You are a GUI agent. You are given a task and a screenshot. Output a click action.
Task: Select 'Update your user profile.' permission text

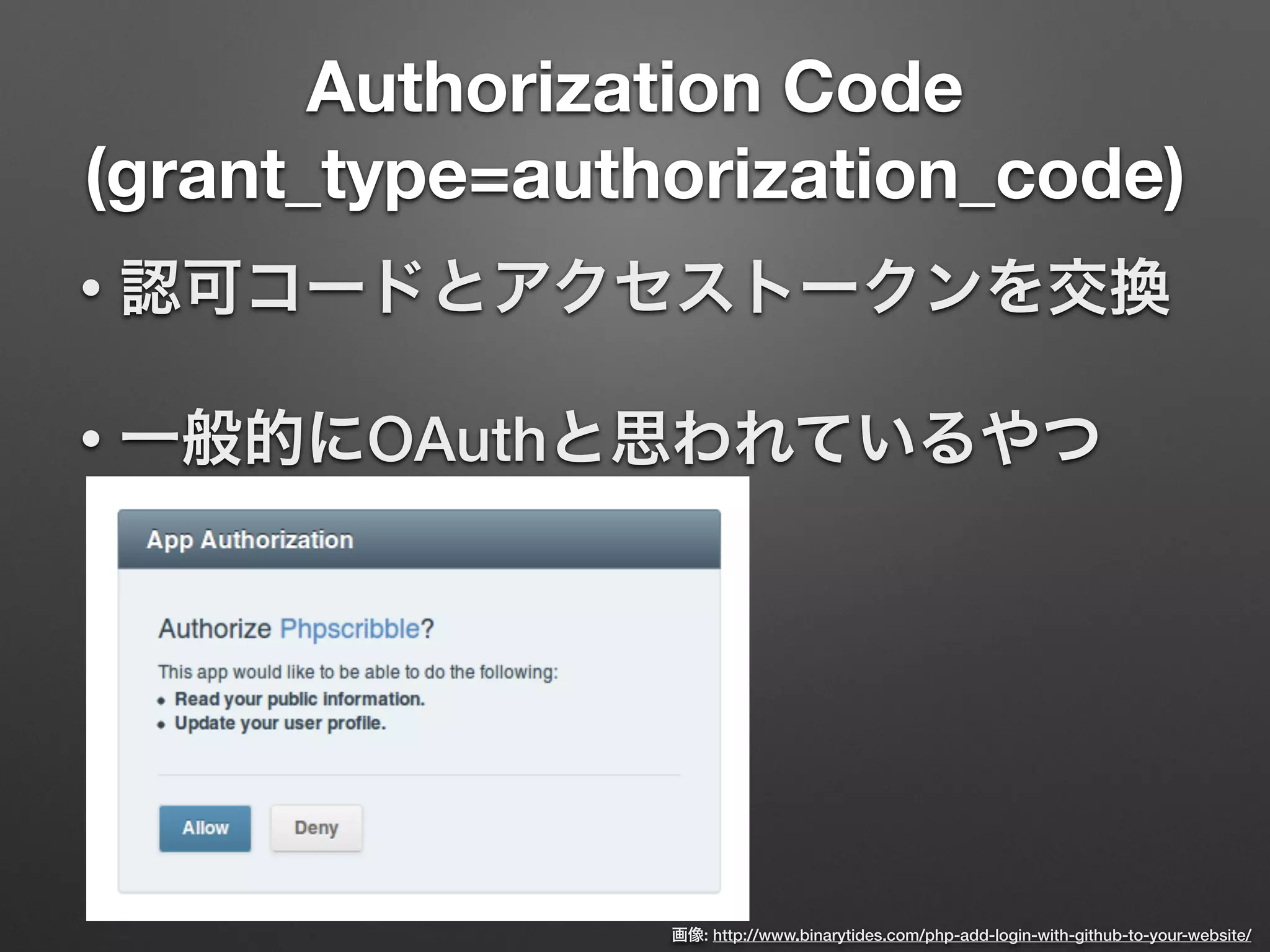click(x=280, y=723)
